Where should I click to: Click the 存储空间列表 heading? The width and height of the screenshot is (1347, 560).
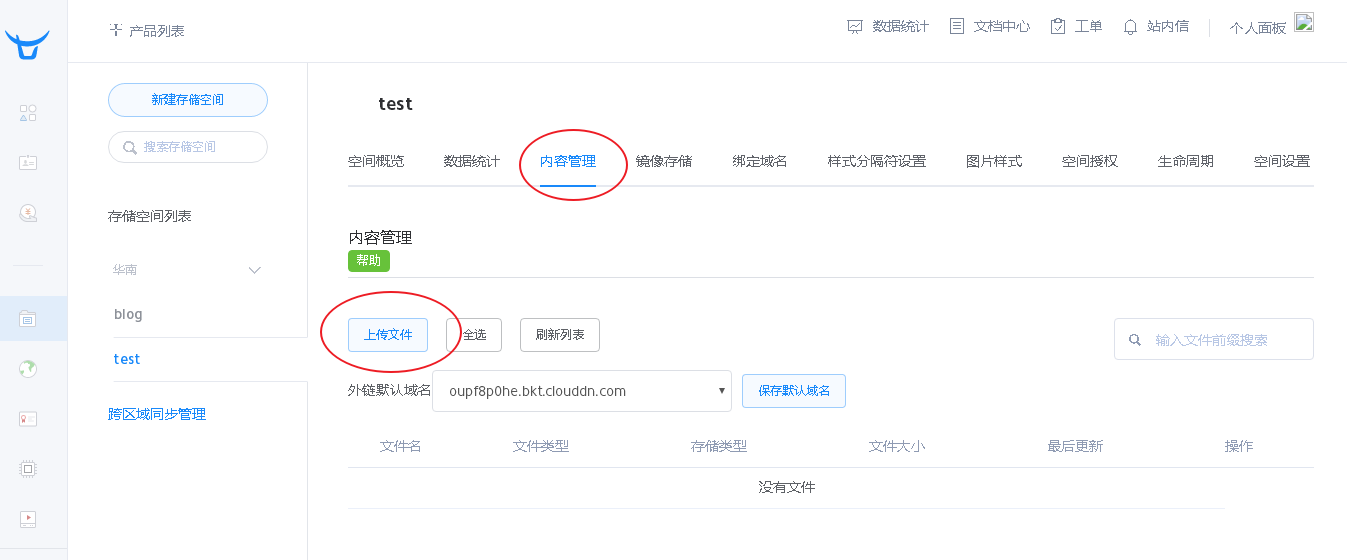tap(150, 216)
